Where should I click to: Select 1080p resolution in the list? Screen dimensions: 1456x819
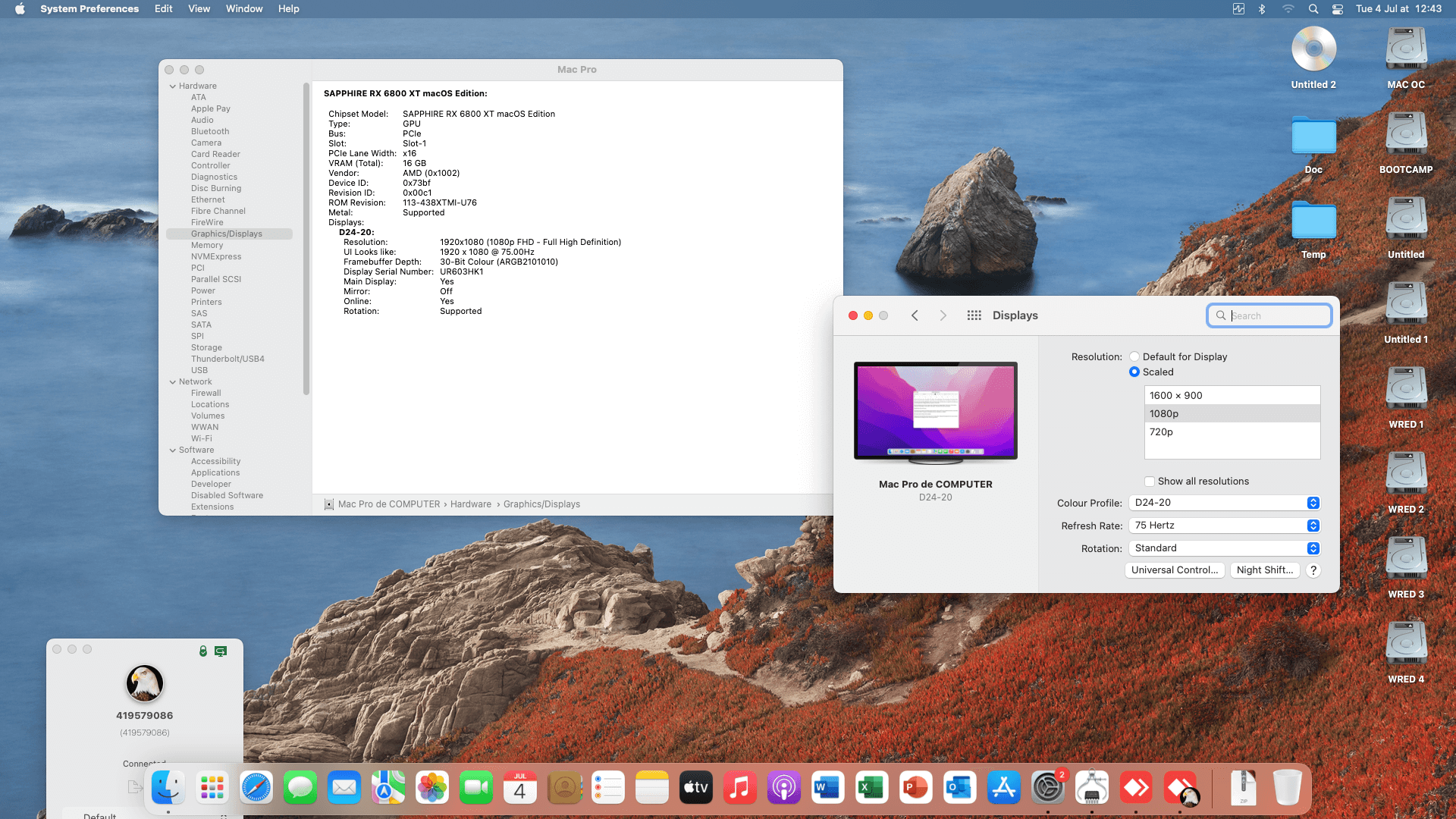tap(1232, 413)
